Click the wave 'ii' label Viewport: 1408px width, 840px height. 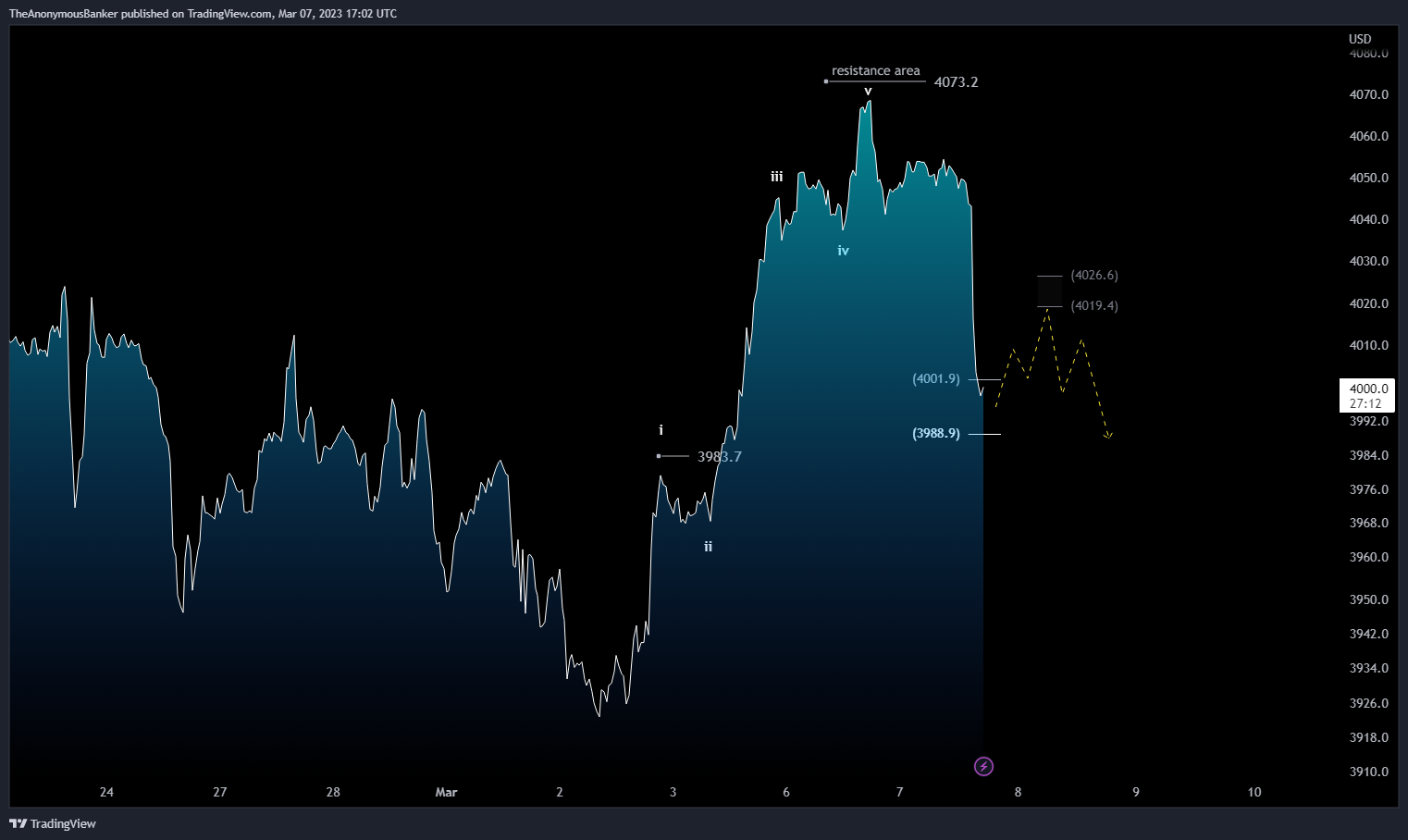tap(708, 547)
